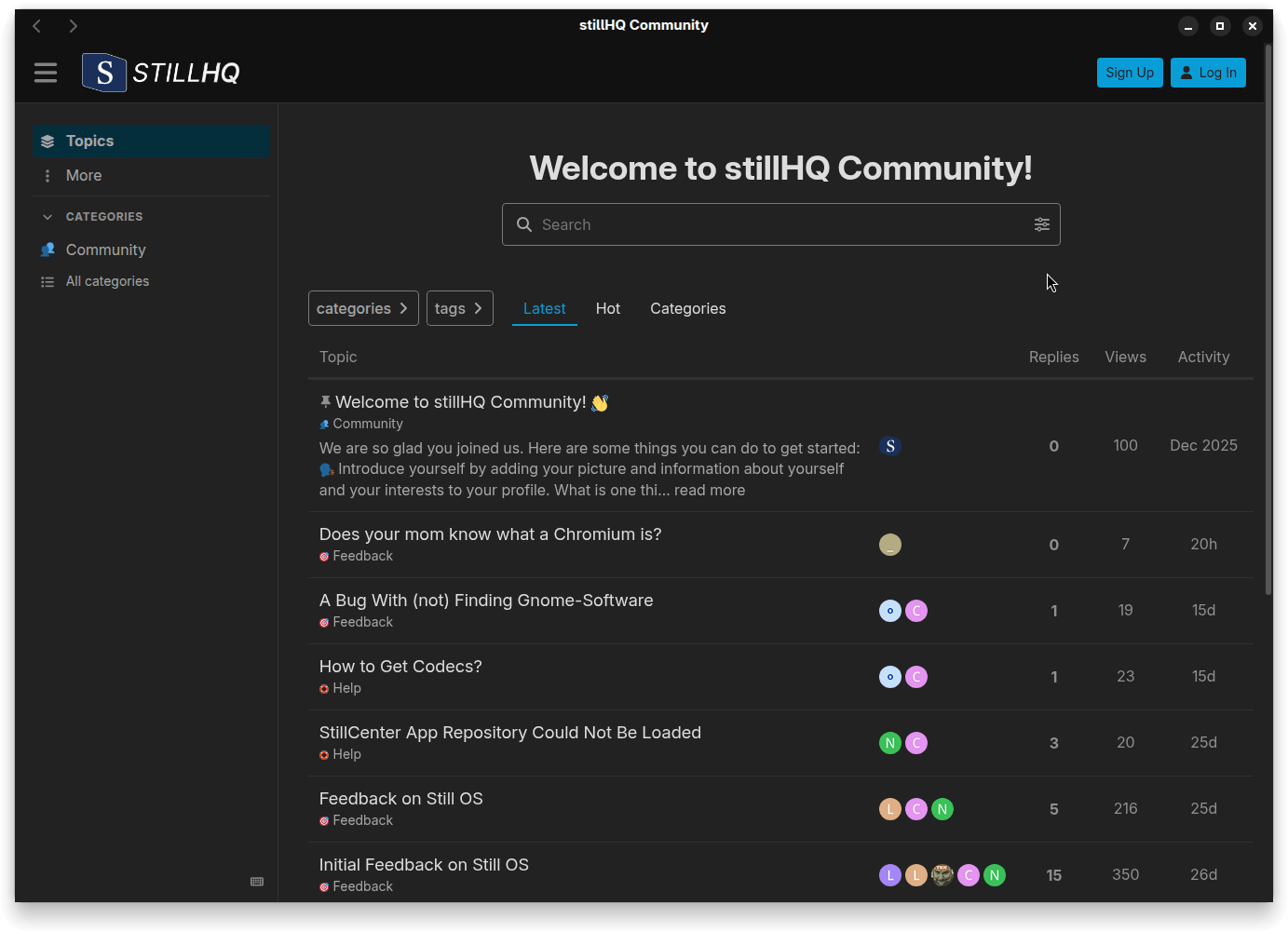The image size is (1288, 932).
Task: Click blue avatar on How to Get Codecs
Action: click(890, 677)
